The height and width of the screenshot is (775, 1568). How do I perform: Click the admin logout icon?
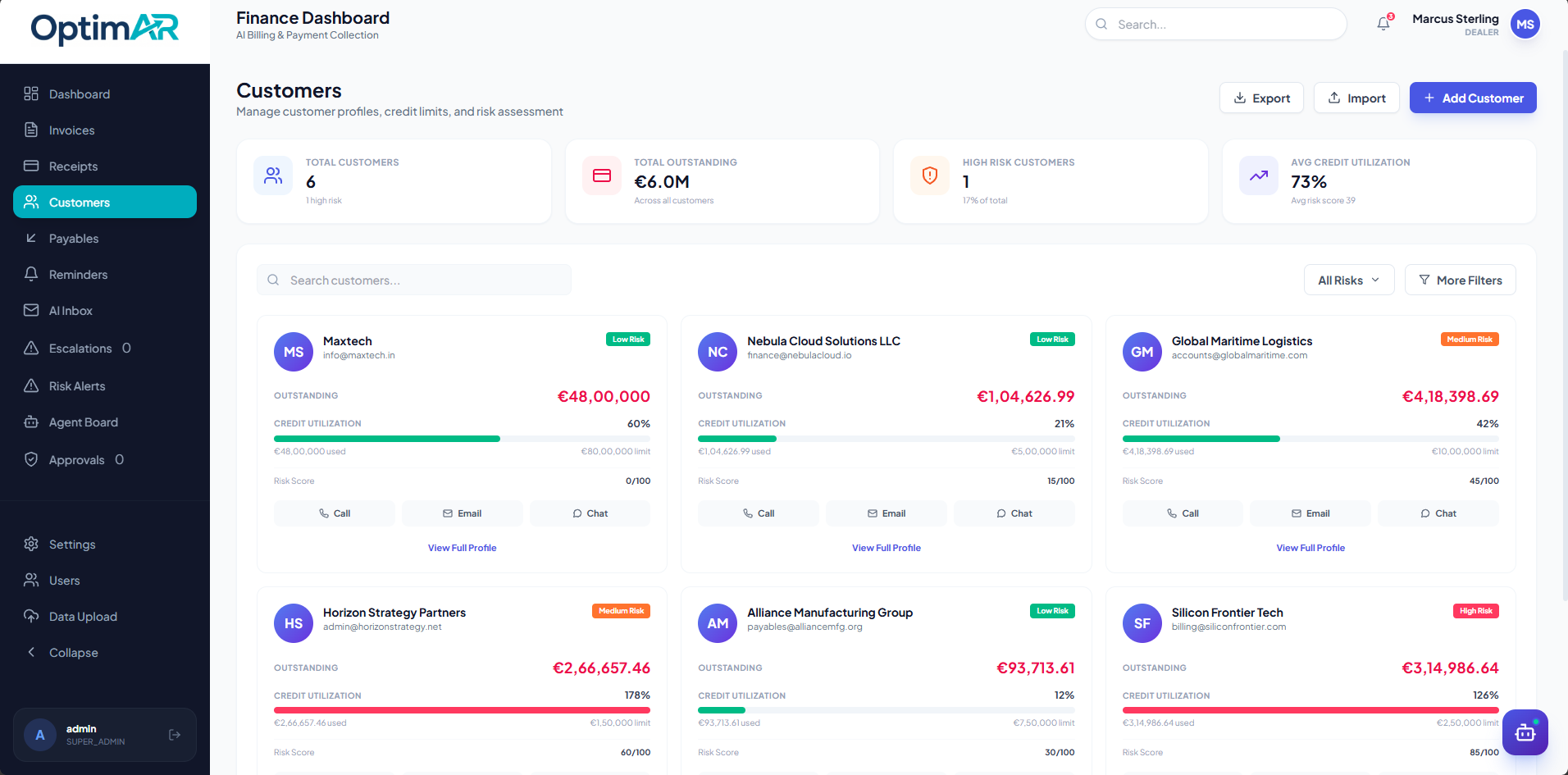tap(174, 735)
